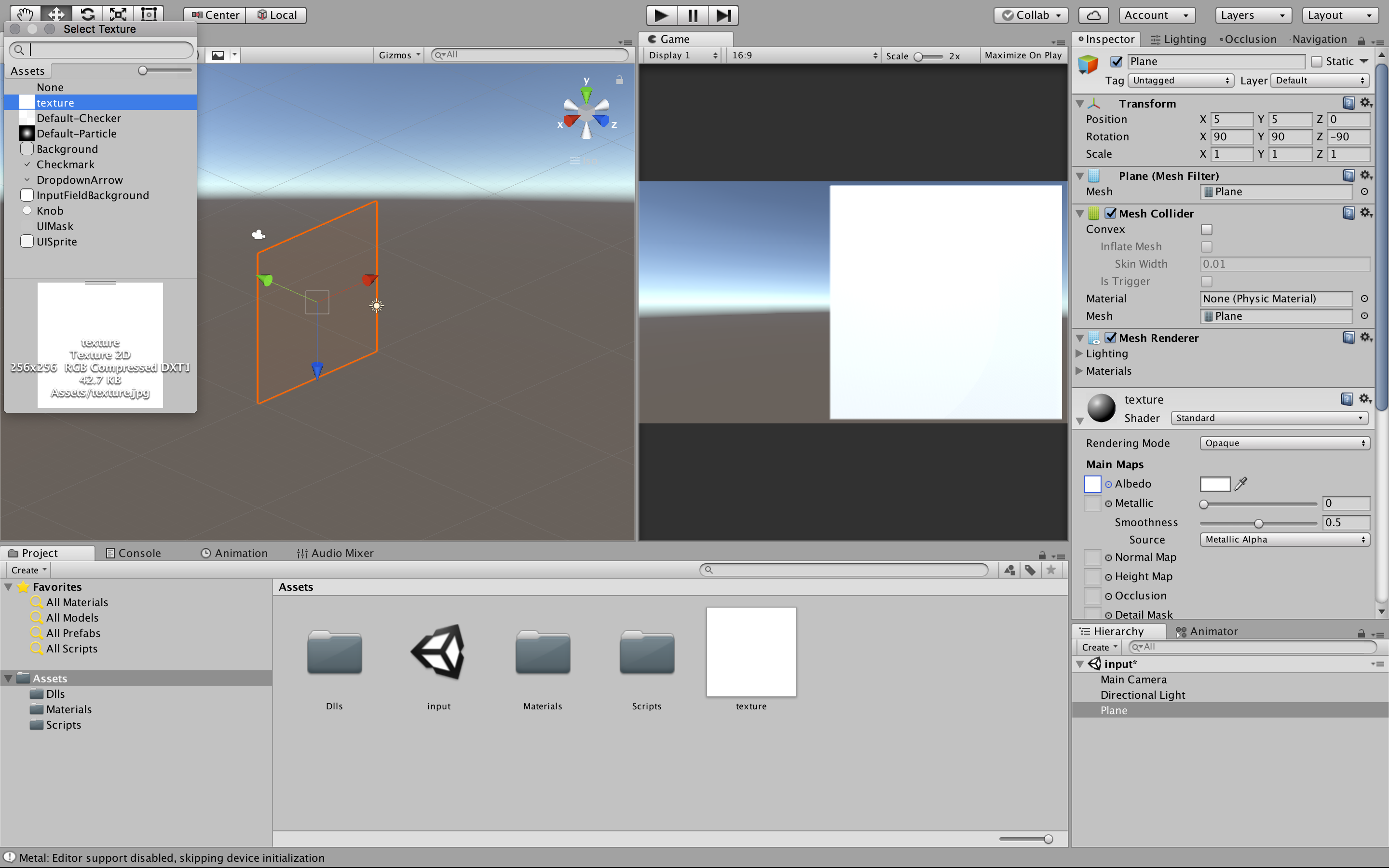
Task: Click the Albedo color eyedropper
Action: (x=1240, y=484)
